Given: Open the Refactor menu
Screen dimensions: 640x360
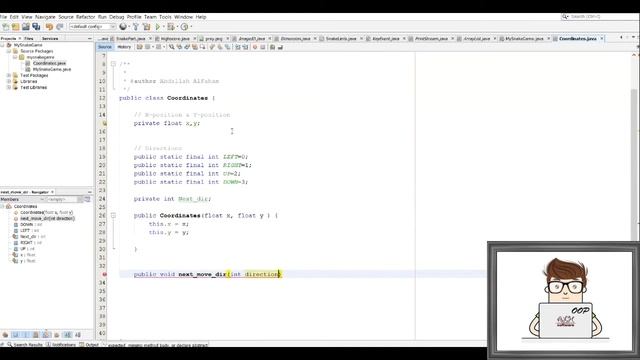Looking at the screenshot, I should [x=86, y=17].
